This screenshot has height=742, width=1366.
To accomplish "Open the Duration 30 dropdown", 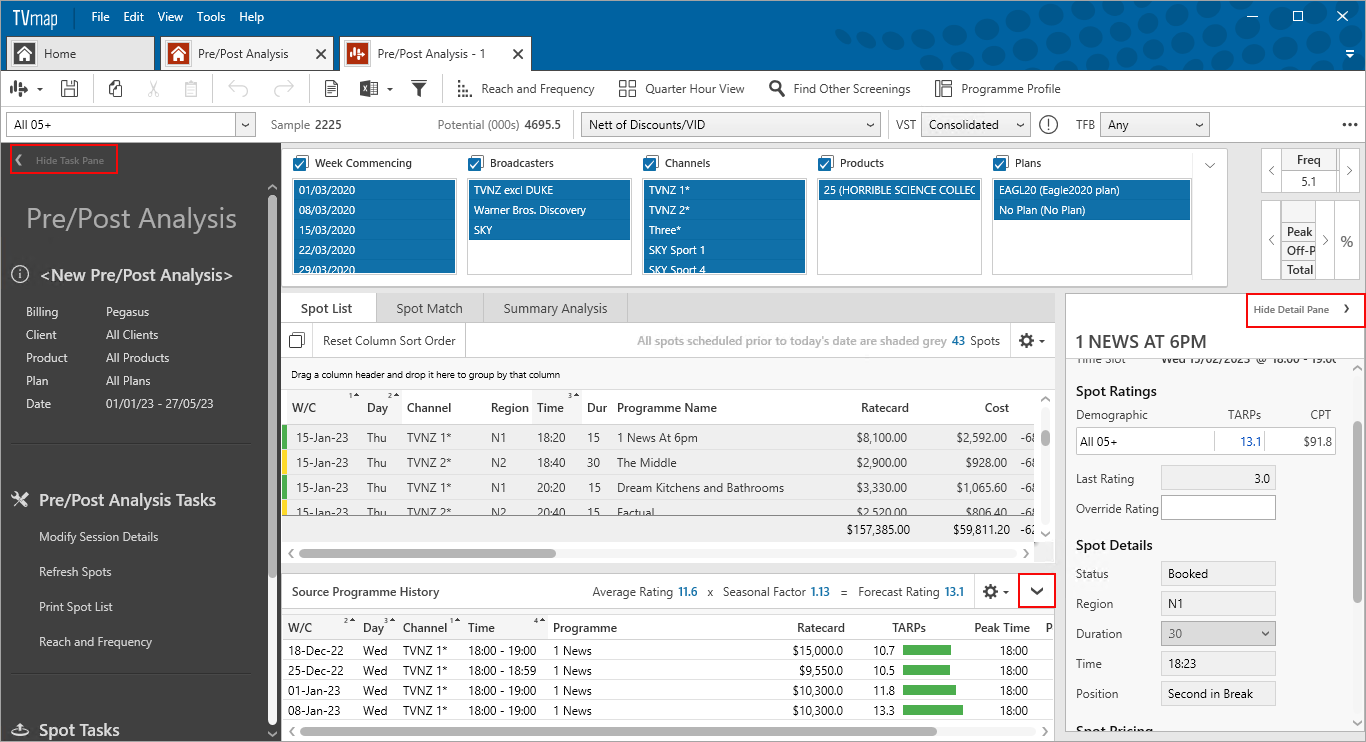I will pyautogui.click(x=1218, y=634).
